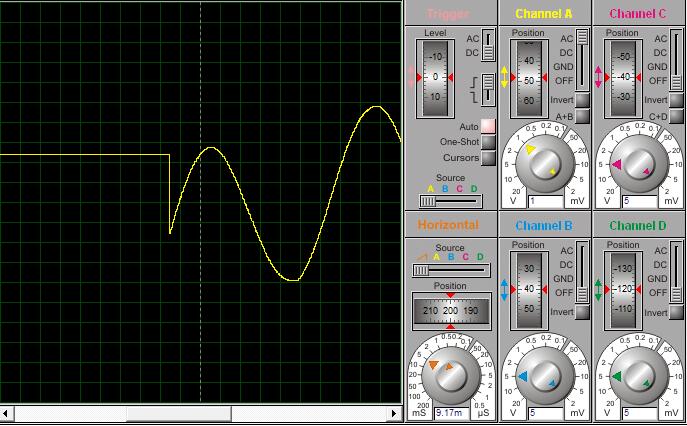Click the timebase 9.17m value field

452,413
